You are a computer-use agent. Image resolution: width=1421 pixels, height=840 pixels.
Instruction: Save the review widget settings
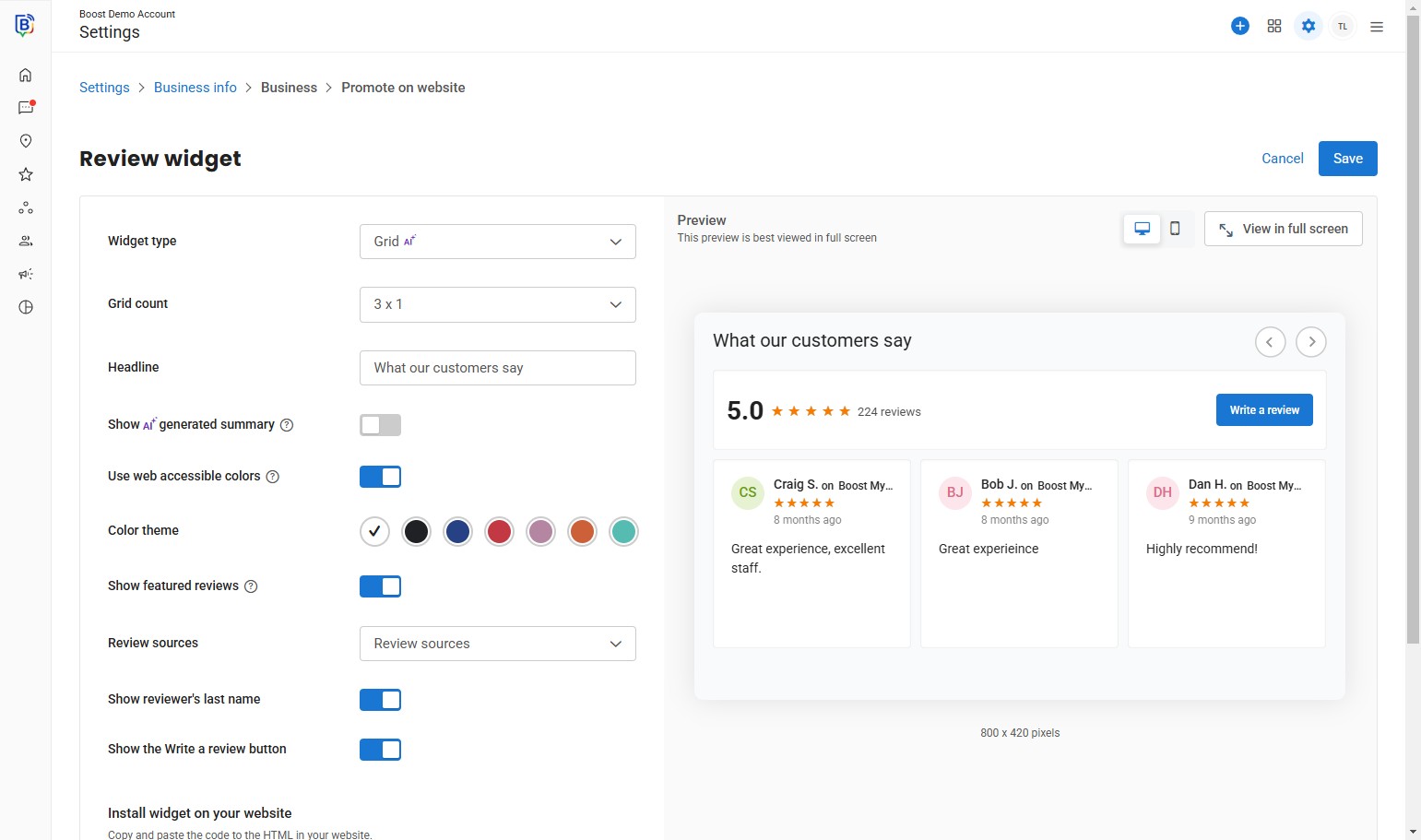[x=1347, y=159]
